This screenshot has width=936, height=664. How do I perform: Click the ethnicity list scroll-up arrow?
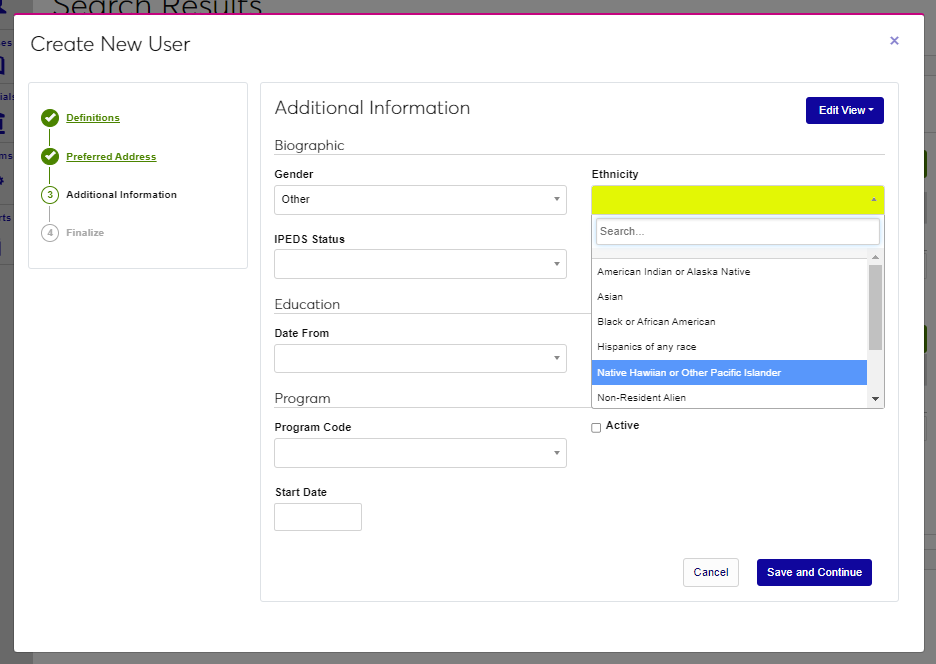876,257
